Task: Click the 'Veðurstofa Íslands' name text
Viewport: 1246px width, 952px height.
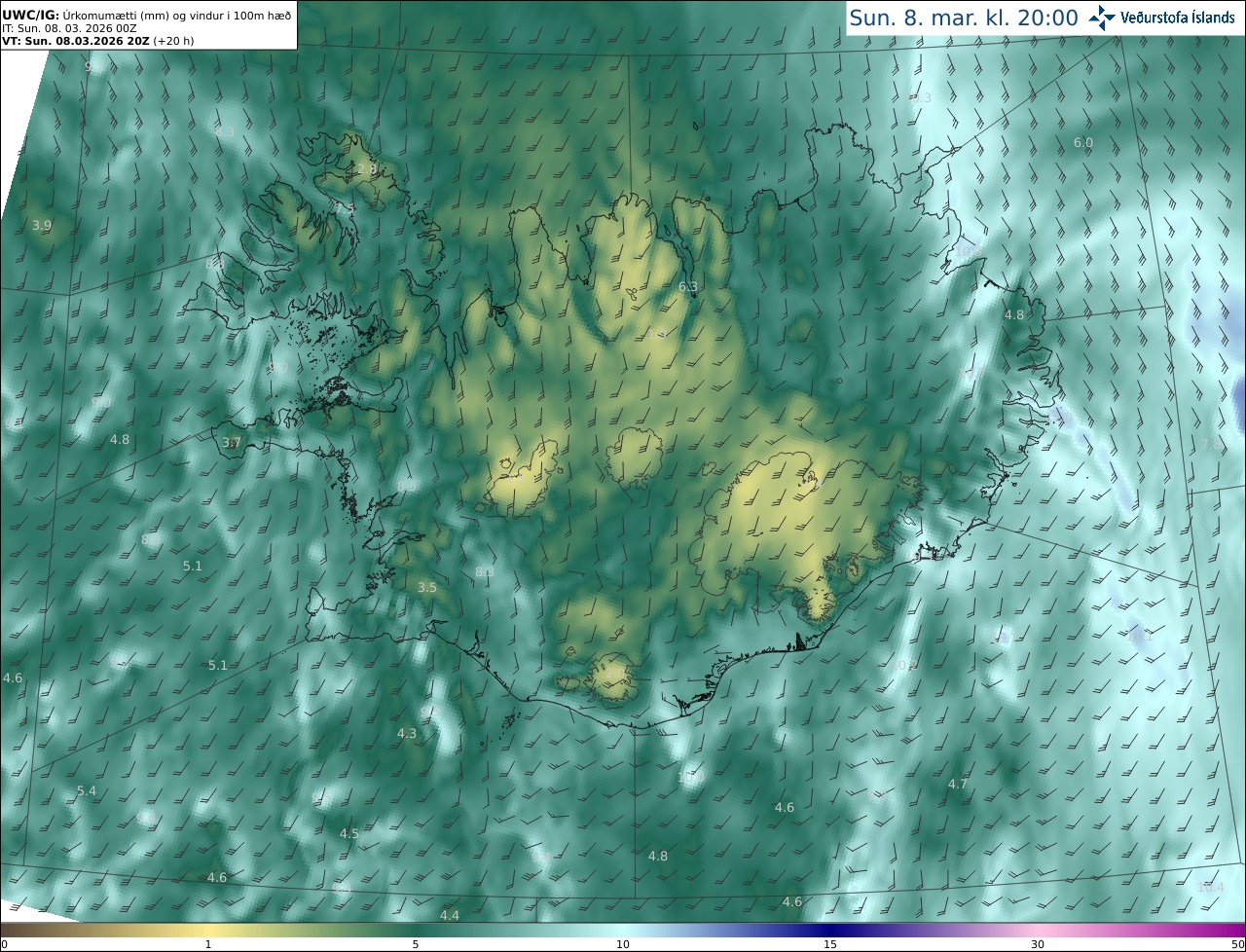Action: pyautogui.click(x=1178, y=18)
